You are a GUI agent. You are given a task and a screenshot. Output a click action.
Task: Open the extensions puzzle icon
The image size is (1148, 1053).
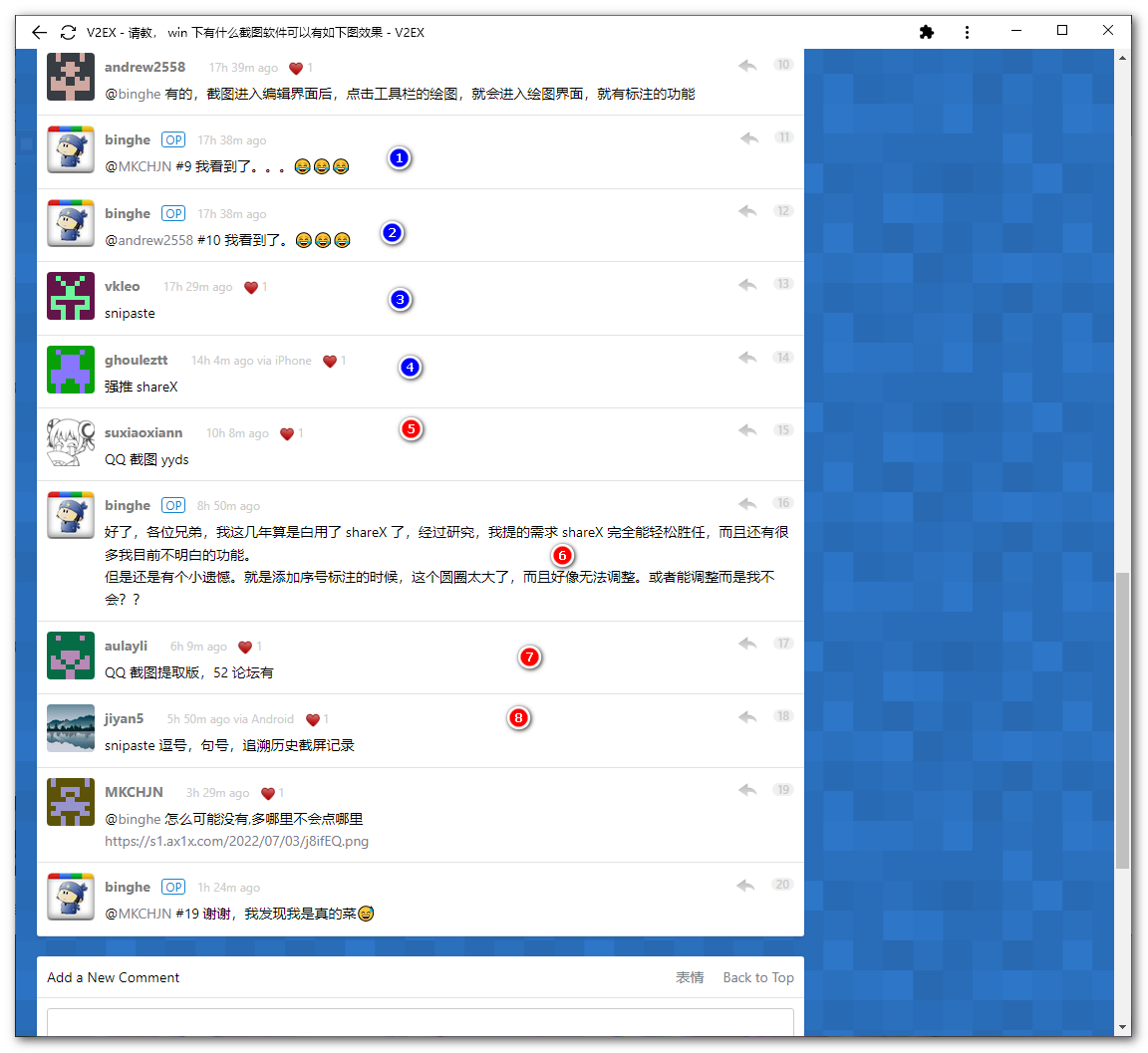pyautogui.click(x=926, y=32)
